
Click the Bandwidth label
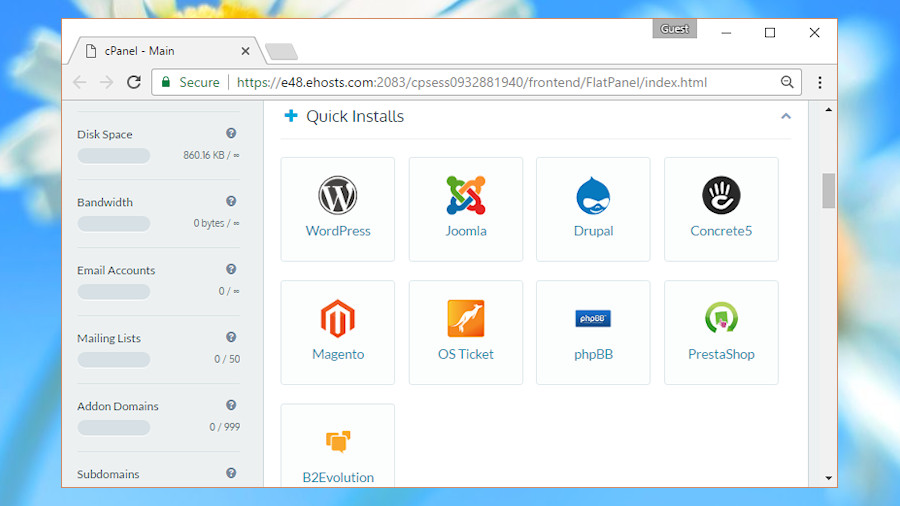click(104, 202)
